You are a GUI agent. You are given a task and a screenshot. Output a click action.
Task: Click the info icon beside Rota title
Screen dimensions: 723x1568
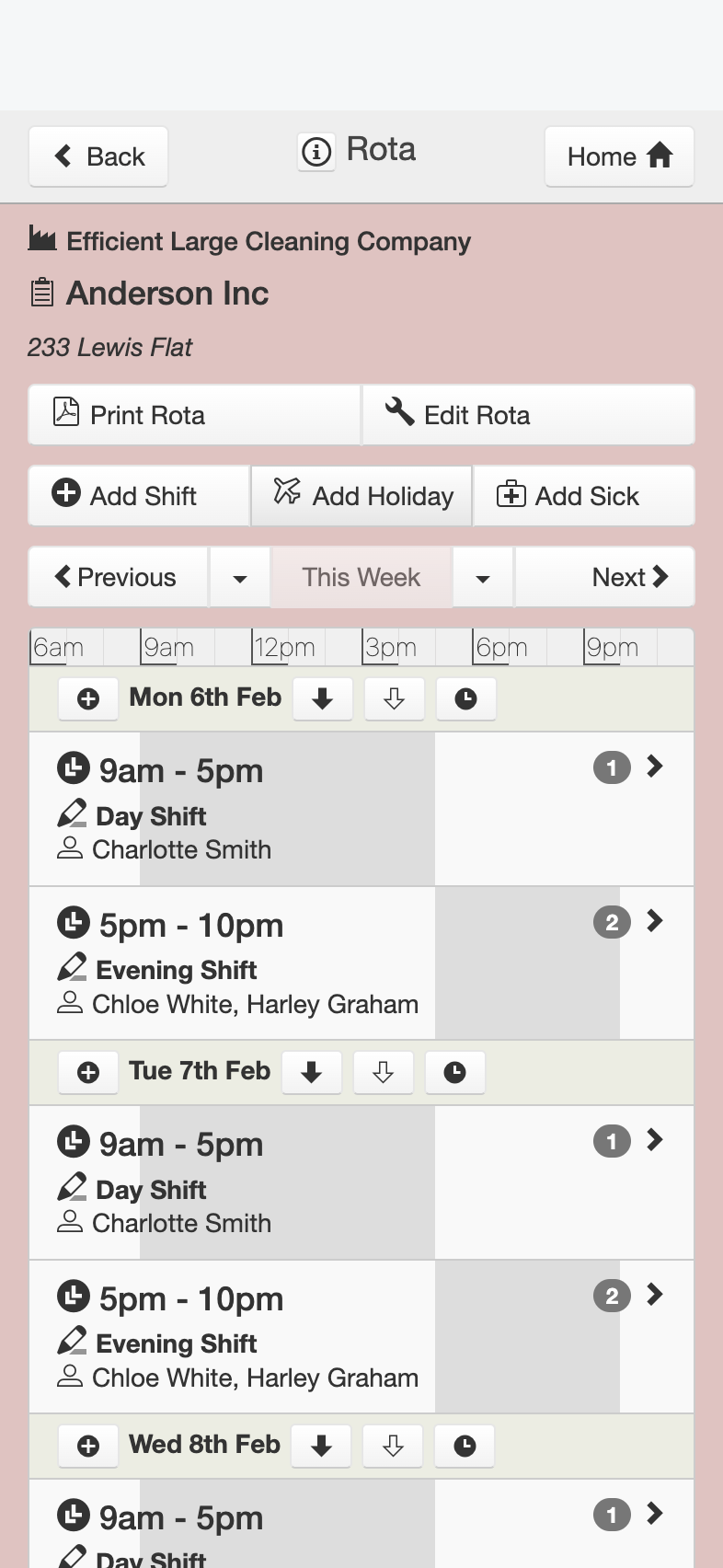pyautogui.click(x=316, y=151)
